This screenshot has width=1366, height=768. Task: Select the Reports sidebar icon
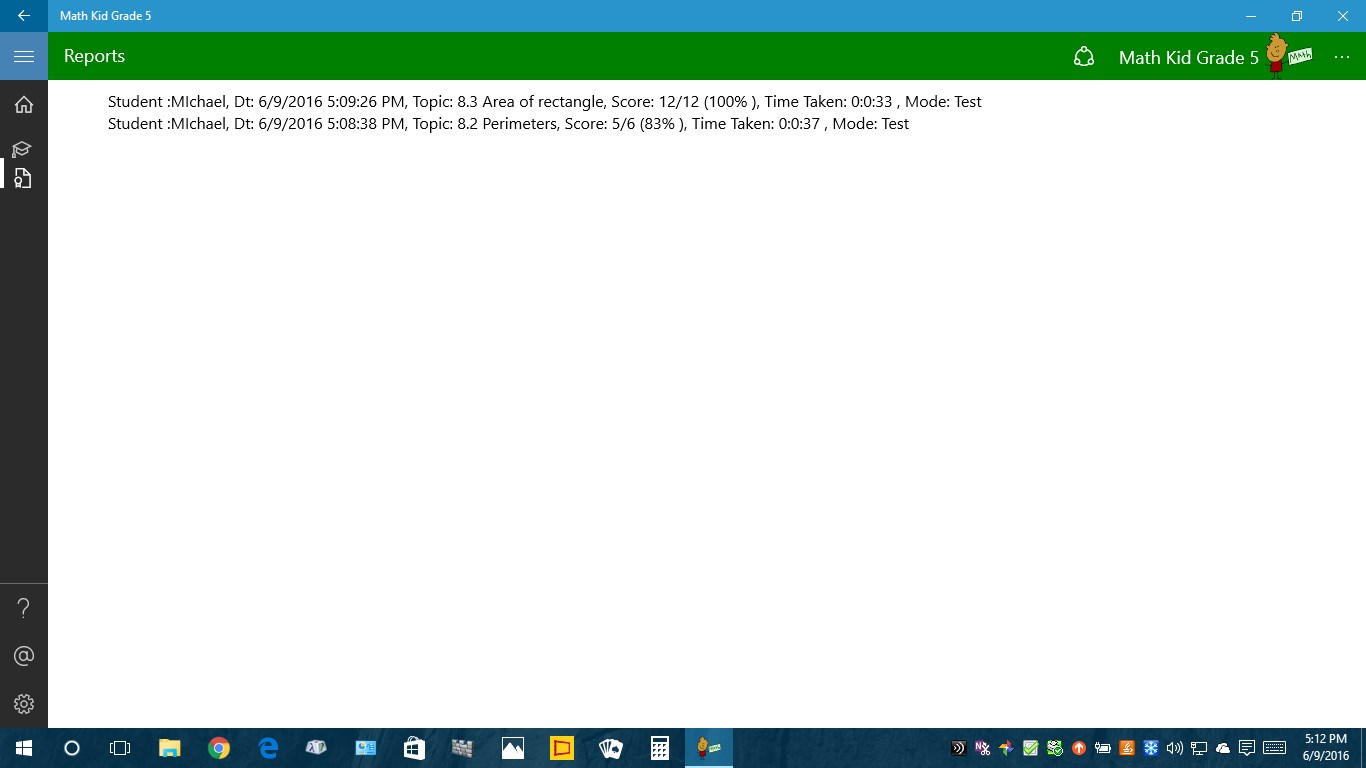pyautogui.click(x=22, y=178)
